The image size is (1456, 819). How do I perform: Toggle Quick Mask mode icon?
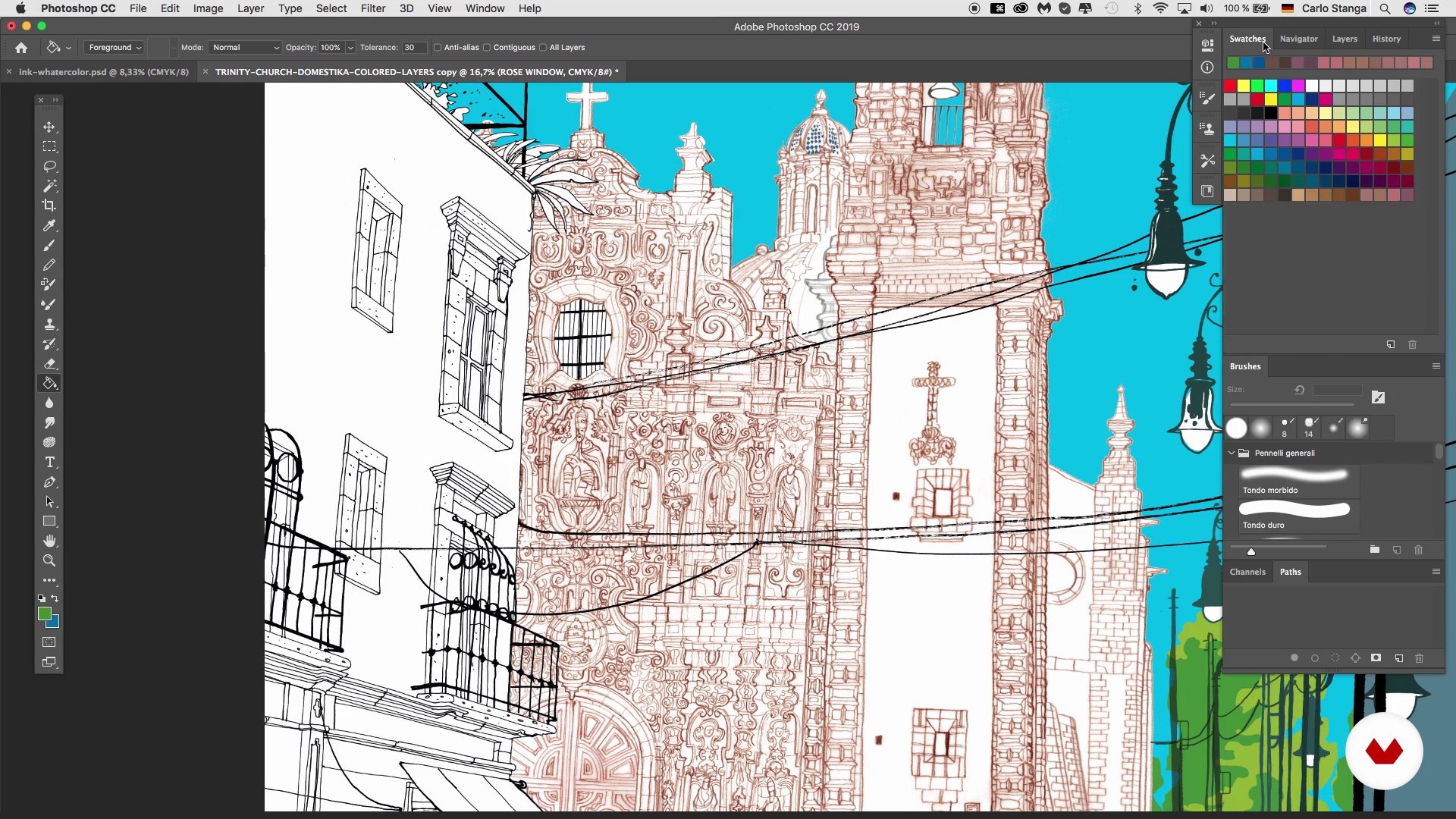pos(49,642)
